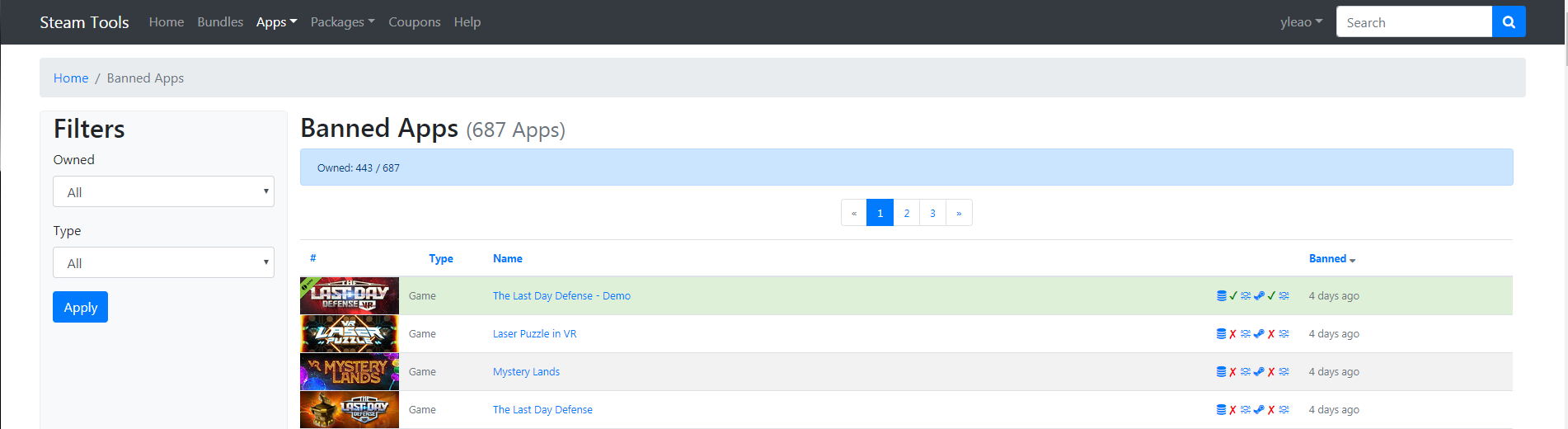
Task: Click green check beside database icon in Demo row
Action: (1233, 295)
